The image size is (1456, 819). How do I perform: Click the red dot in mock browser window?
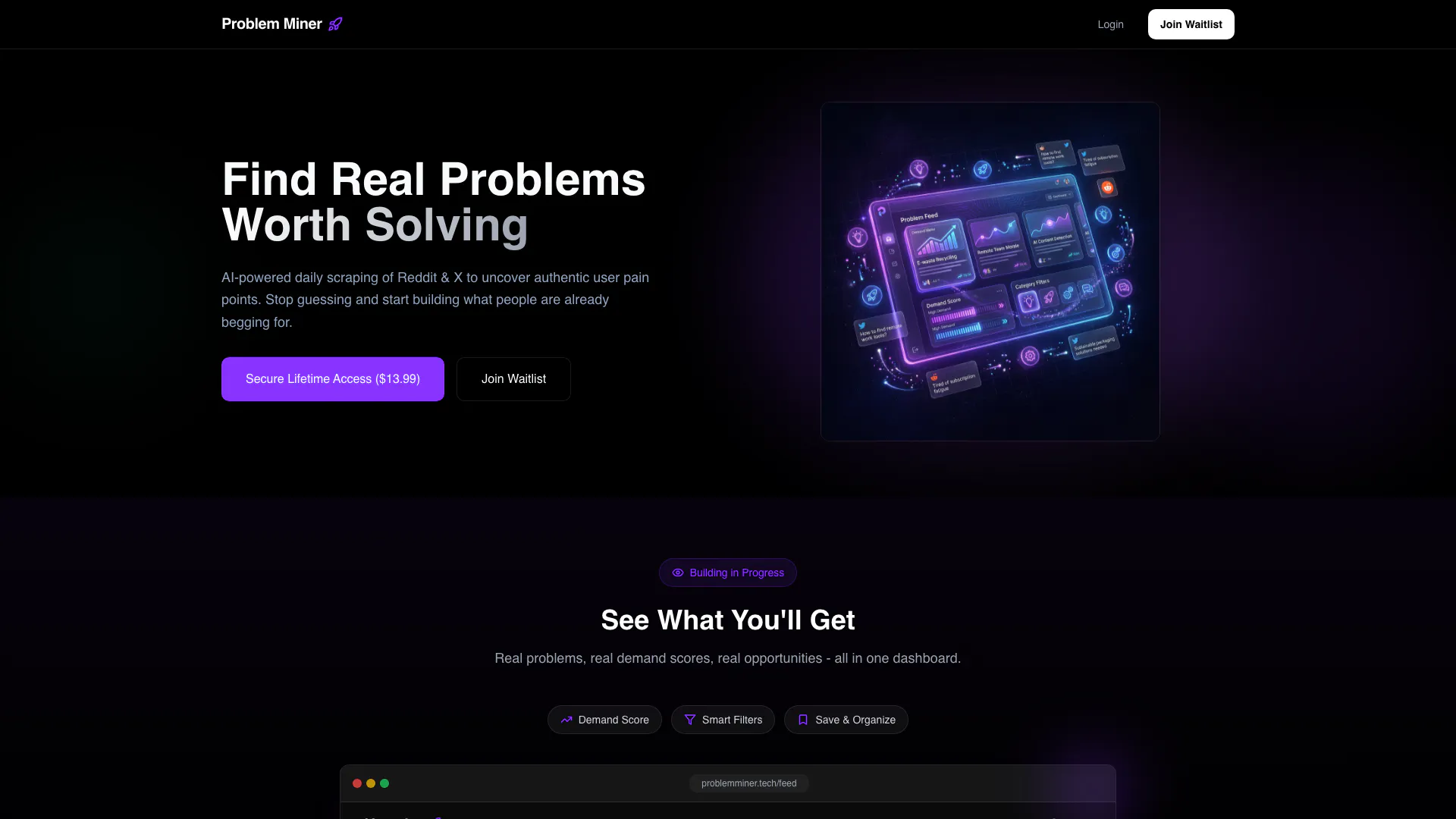(x=357, y=783)
